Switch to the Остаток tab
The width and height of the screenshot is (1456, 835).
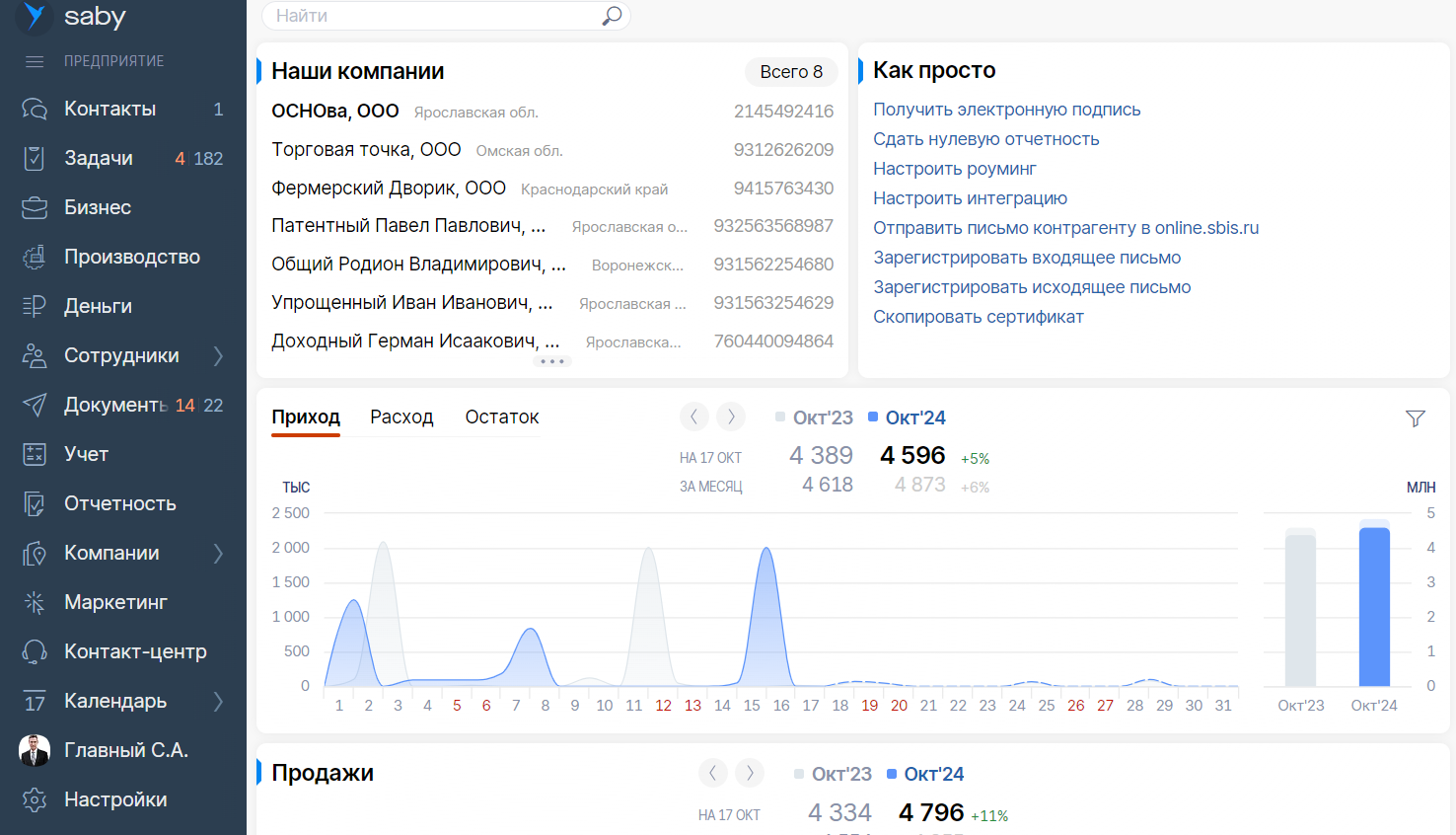point(502,417)
